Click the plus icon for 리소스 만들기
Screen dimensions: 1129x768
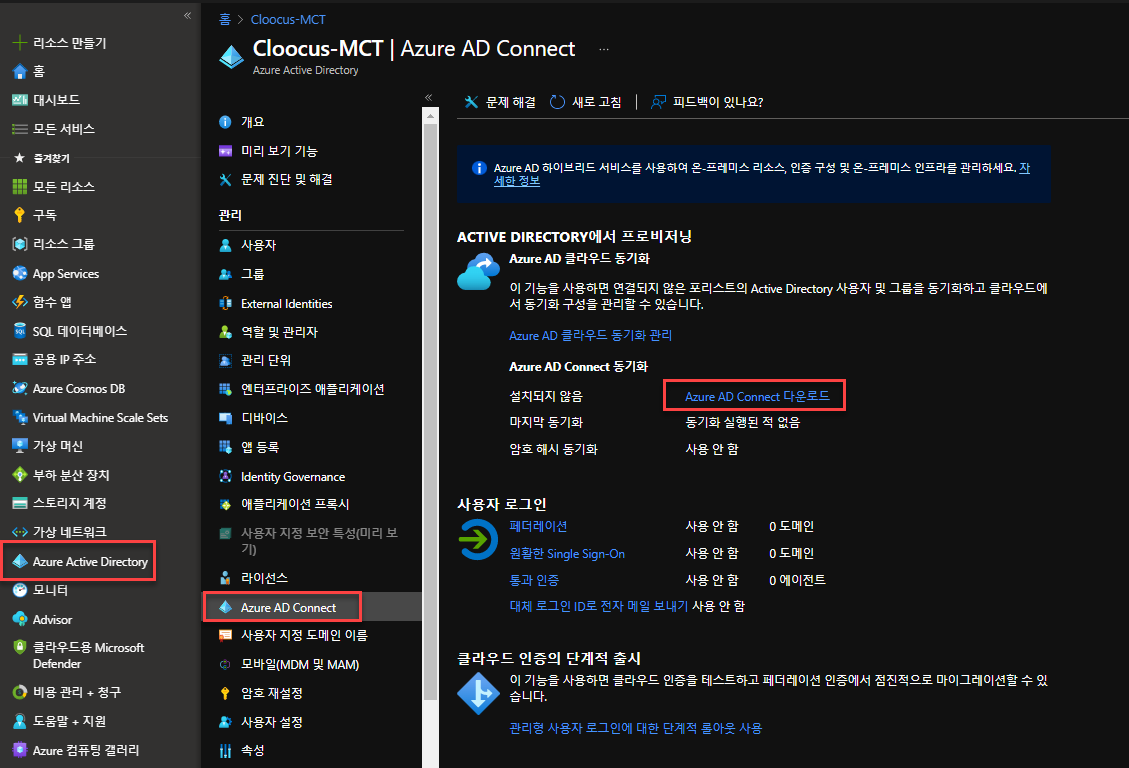[19, 42]
